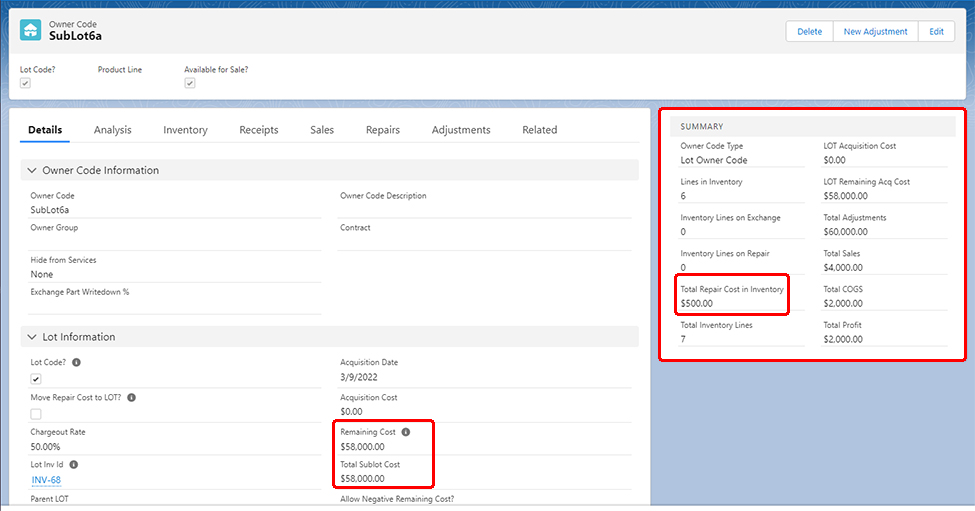975x511 pixels.
Task: Select the Adjustments tab
Action: (461, 130)
